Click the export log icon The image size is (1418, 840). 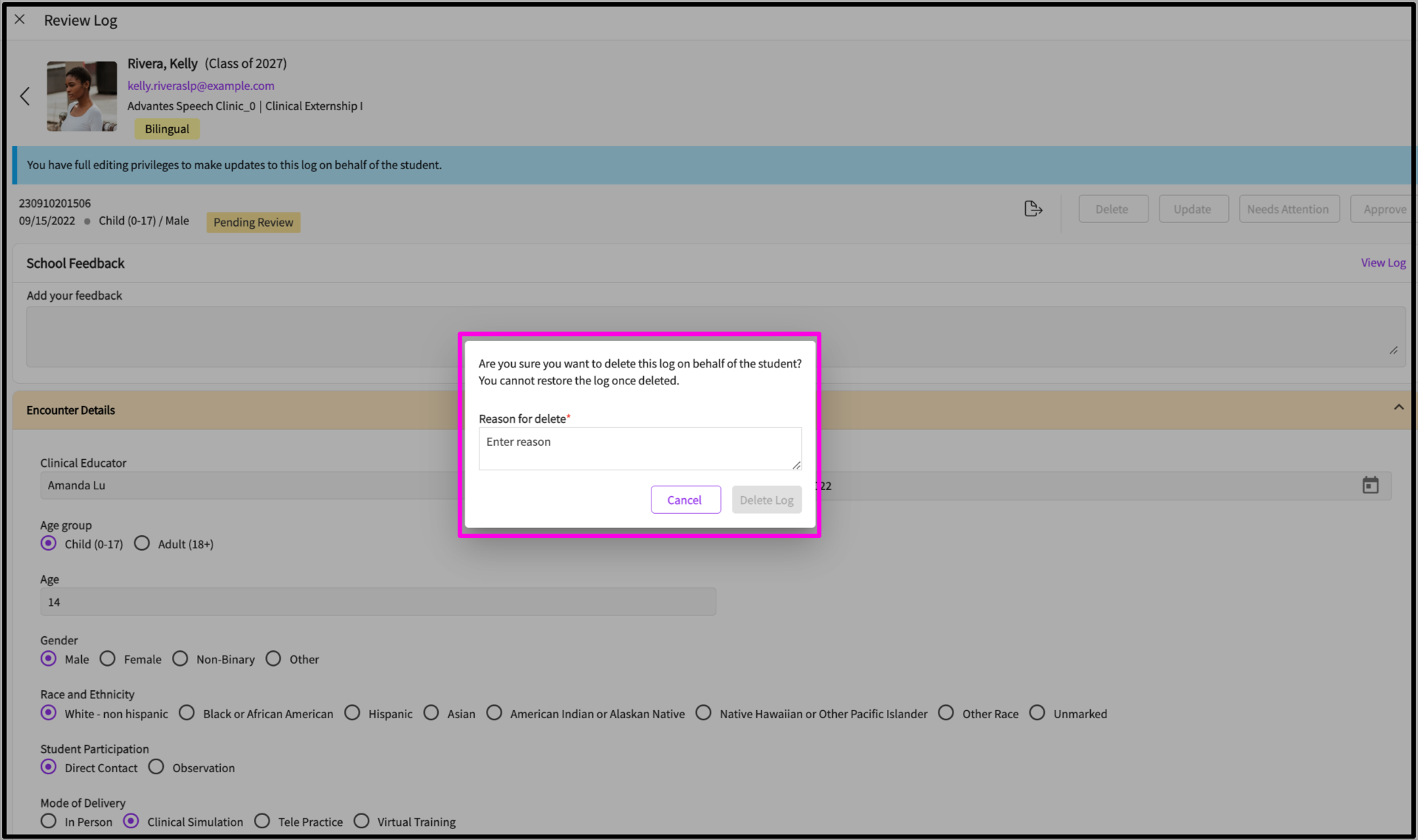(1033, 209)
